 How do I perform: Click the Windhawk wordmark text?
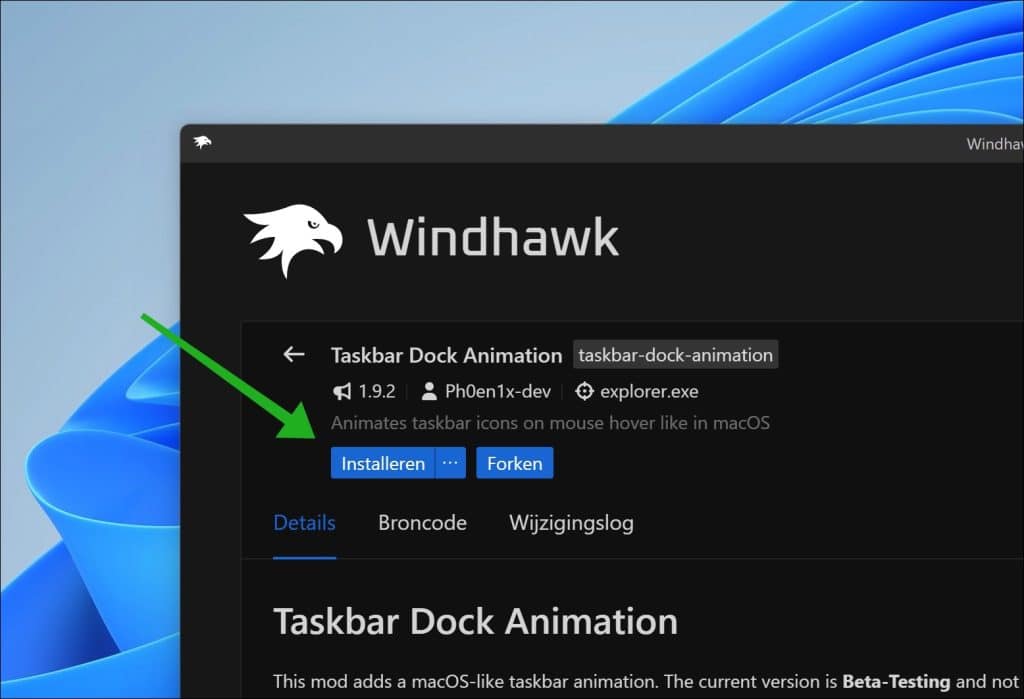click(x=493, y=238)
